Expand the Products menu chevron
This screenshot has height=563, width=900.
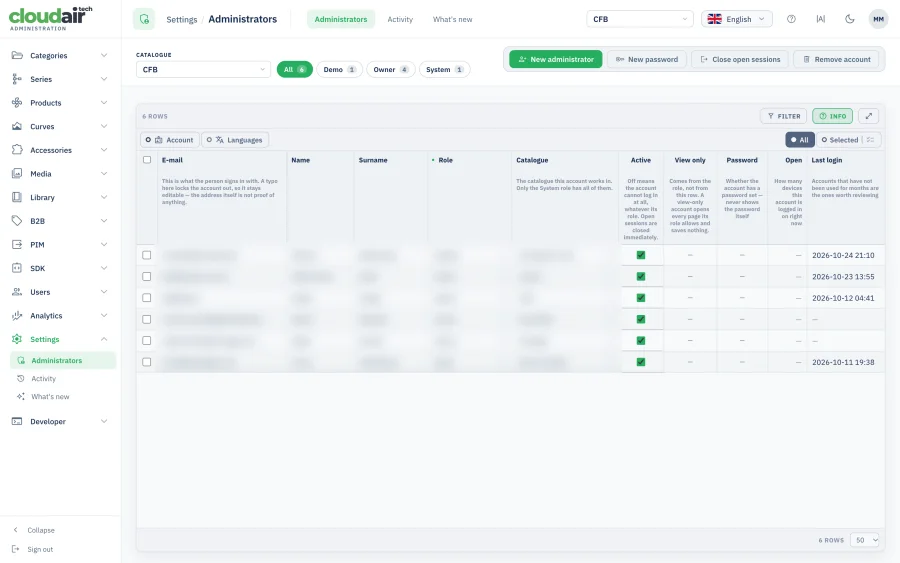(104, 103)
